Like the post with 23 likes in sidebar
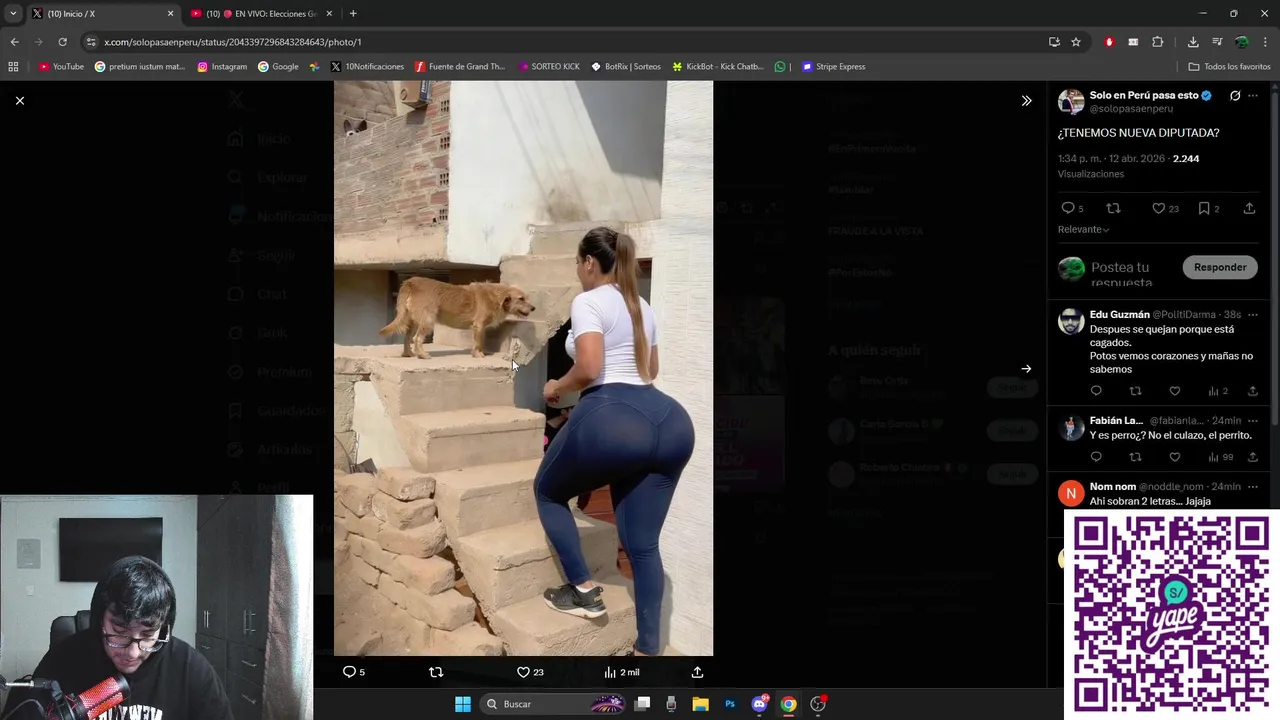 (1165, 208)
